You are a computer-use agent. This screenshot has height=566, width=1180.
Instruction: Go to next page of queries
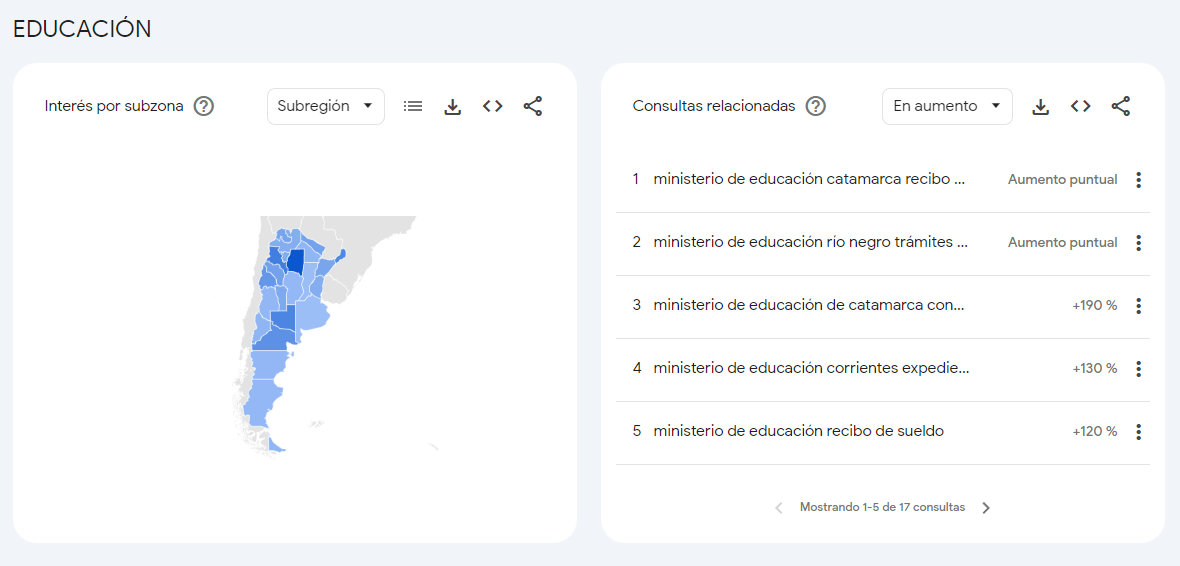(986, 508)
